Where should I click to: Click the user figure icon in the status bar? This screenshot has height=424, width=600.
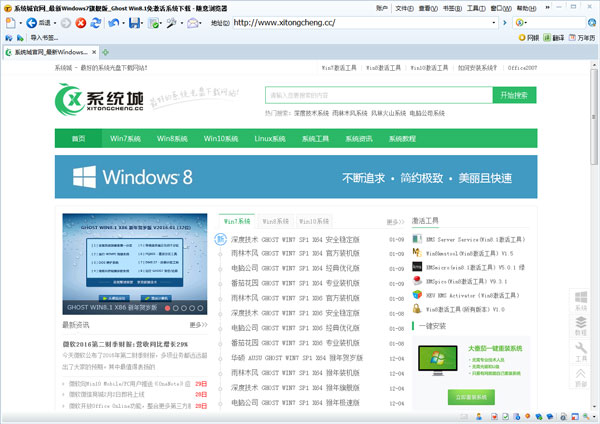click(479, 416)
